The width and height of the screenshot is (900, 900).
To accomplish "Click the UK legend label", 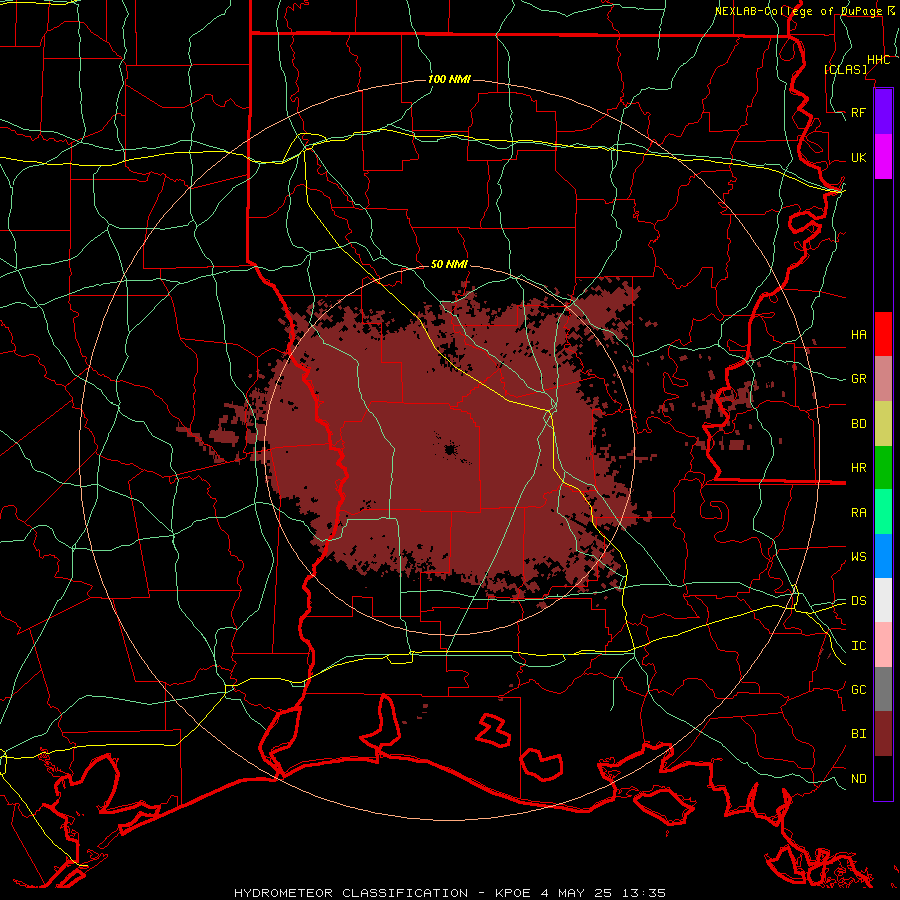I will pos(859,157).
